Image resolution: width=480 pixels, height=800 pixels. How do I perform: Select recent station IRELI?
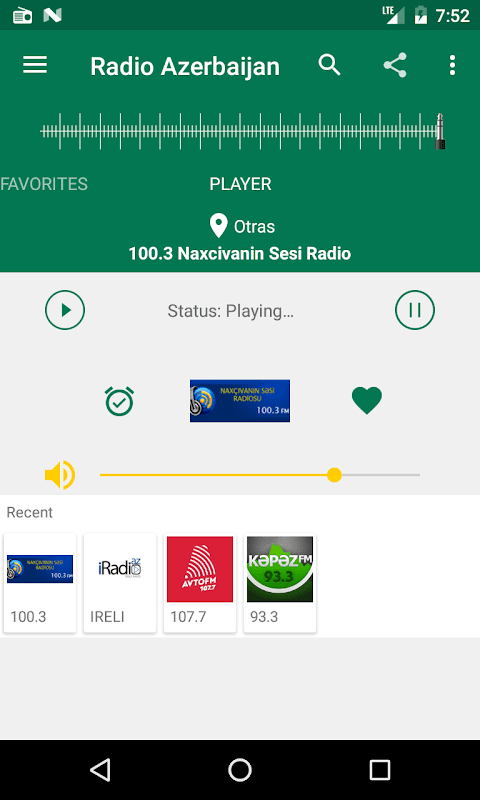click(120, 583)
